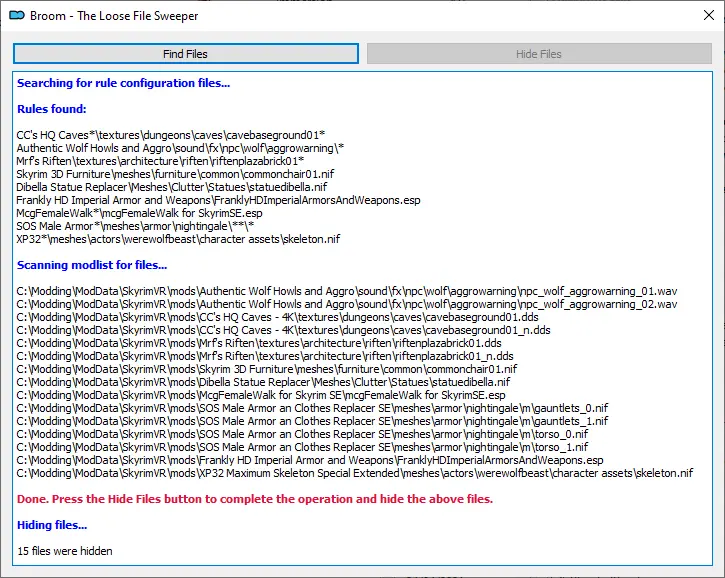Click the Skyrim 3D Furniture commonchair01.nif rule
This screenshot has width=725, height=578.
[x=175, y=174]
